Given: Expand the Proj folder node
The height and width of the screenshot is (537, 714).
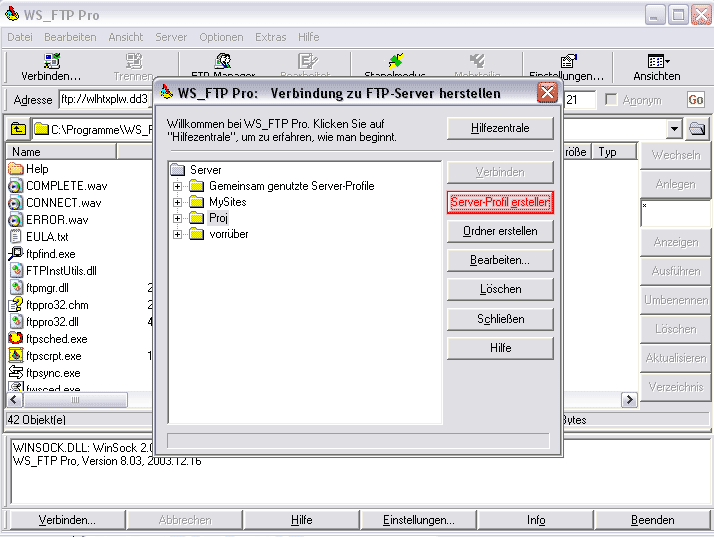Looking at the screenshot, I should (x=178, y=219).
